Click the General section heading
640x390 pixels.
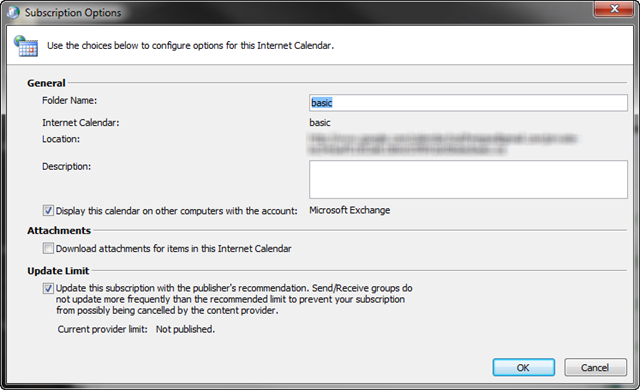coord(46,83)
